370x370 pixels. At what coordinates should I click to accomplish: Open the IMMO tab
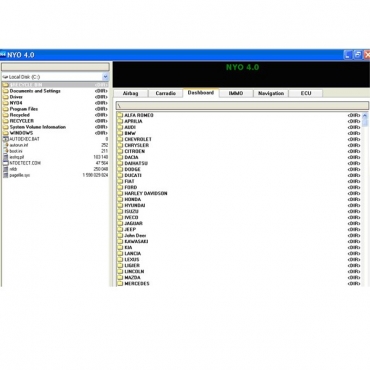coord(236,93)
